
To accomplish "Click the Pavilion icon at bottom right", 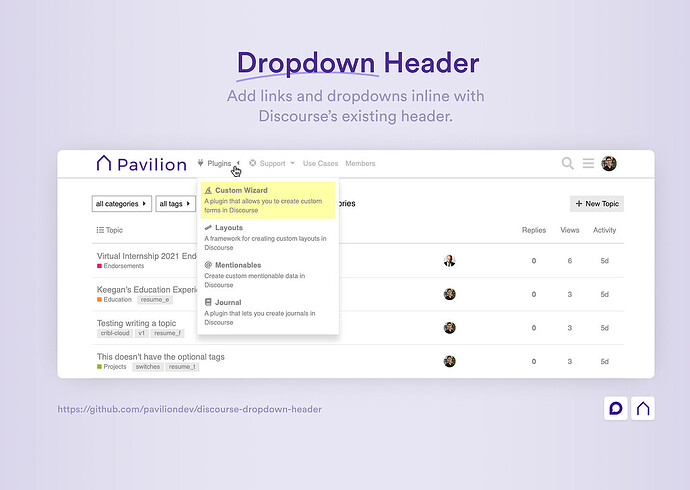I will (643, 408).
